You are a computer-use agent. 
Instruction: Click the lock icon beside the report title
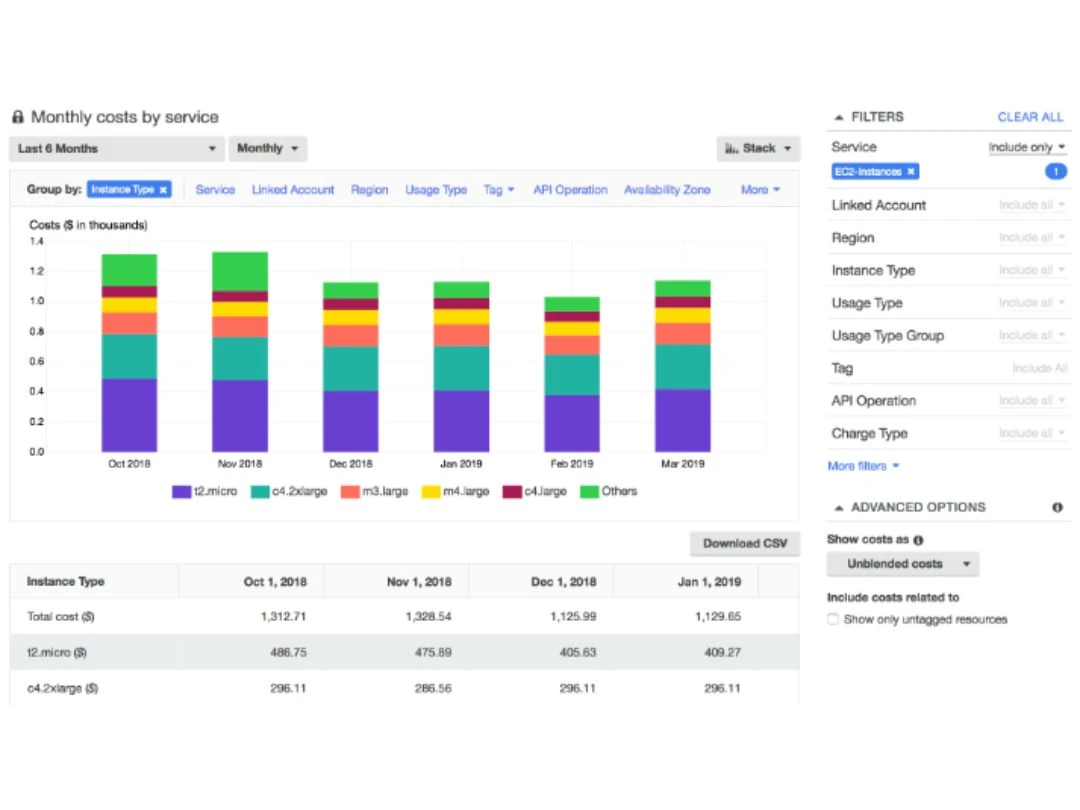click(x=18, y=117)
